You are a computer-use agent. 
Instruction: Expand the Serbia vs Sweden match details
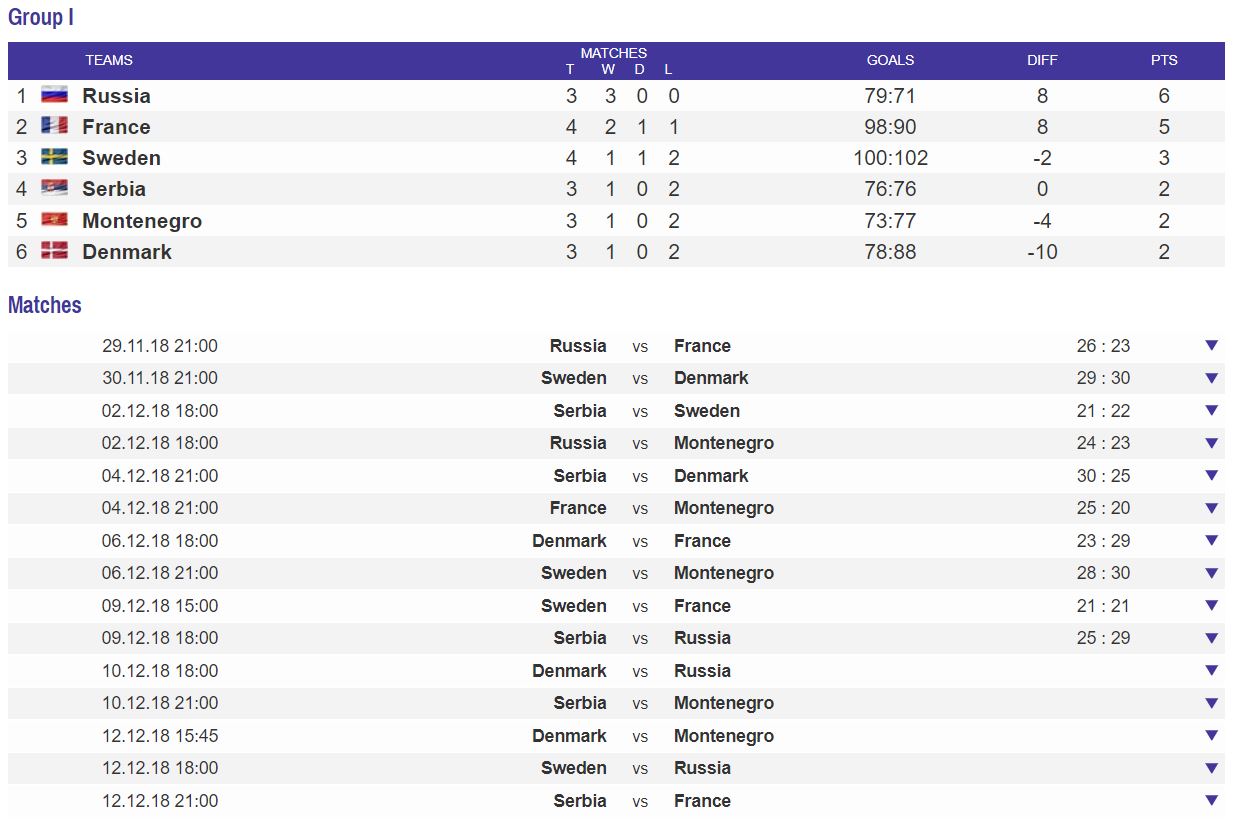click(1211, 410)
